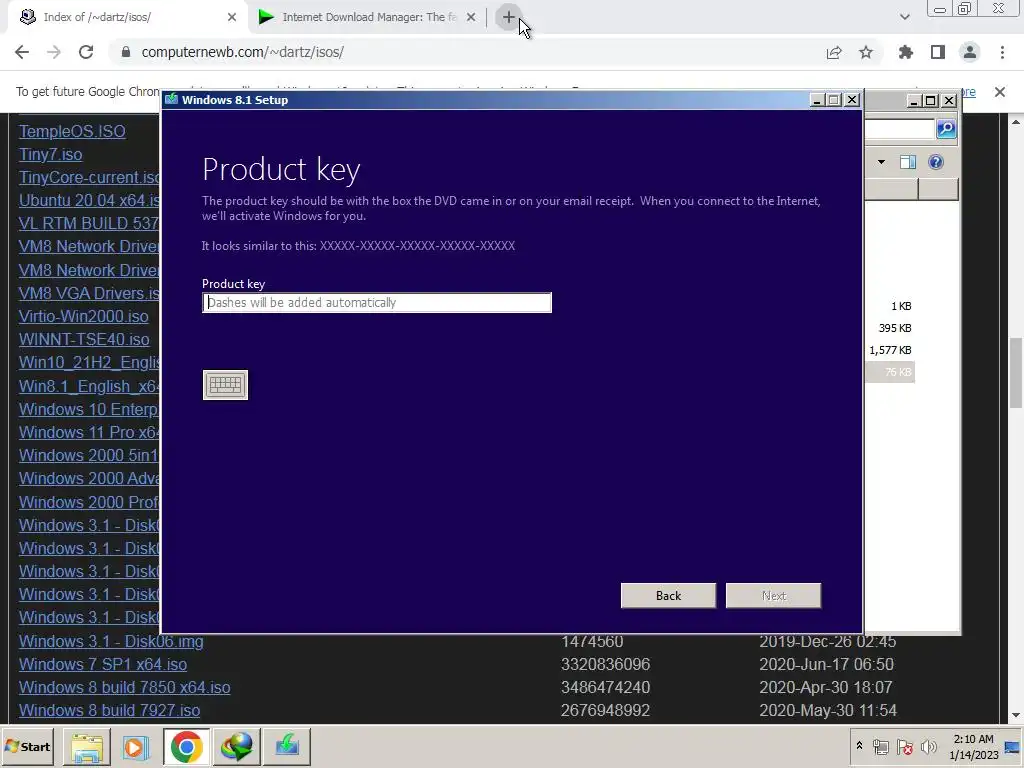Click Show desktop button in taskbar
The width and height of the screenshot is (1024, 768).
click(1014, 746)
